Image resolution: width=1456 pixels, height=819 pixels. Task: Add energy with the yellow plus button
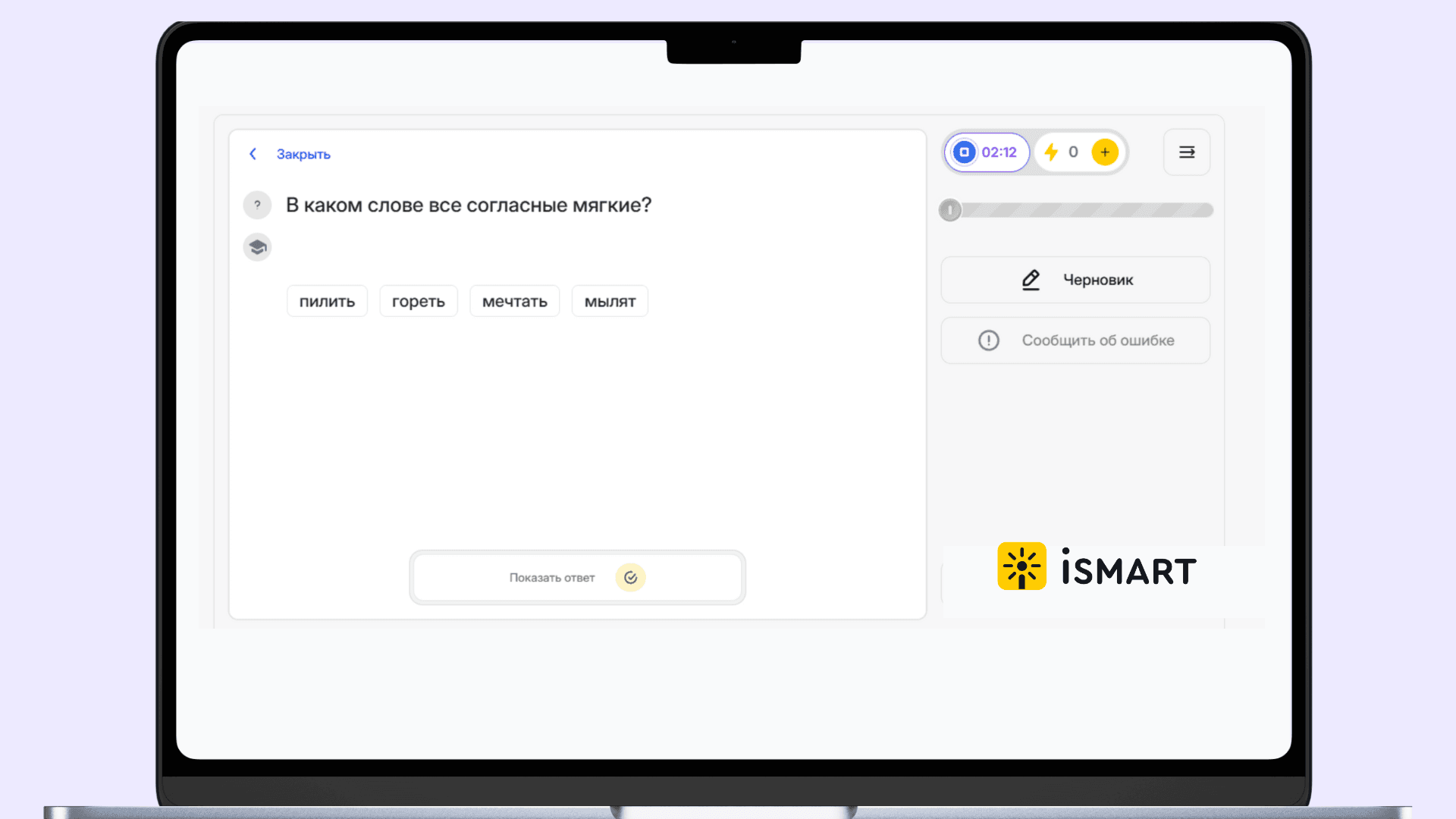pyautogui.click(x=1105, y=152)
